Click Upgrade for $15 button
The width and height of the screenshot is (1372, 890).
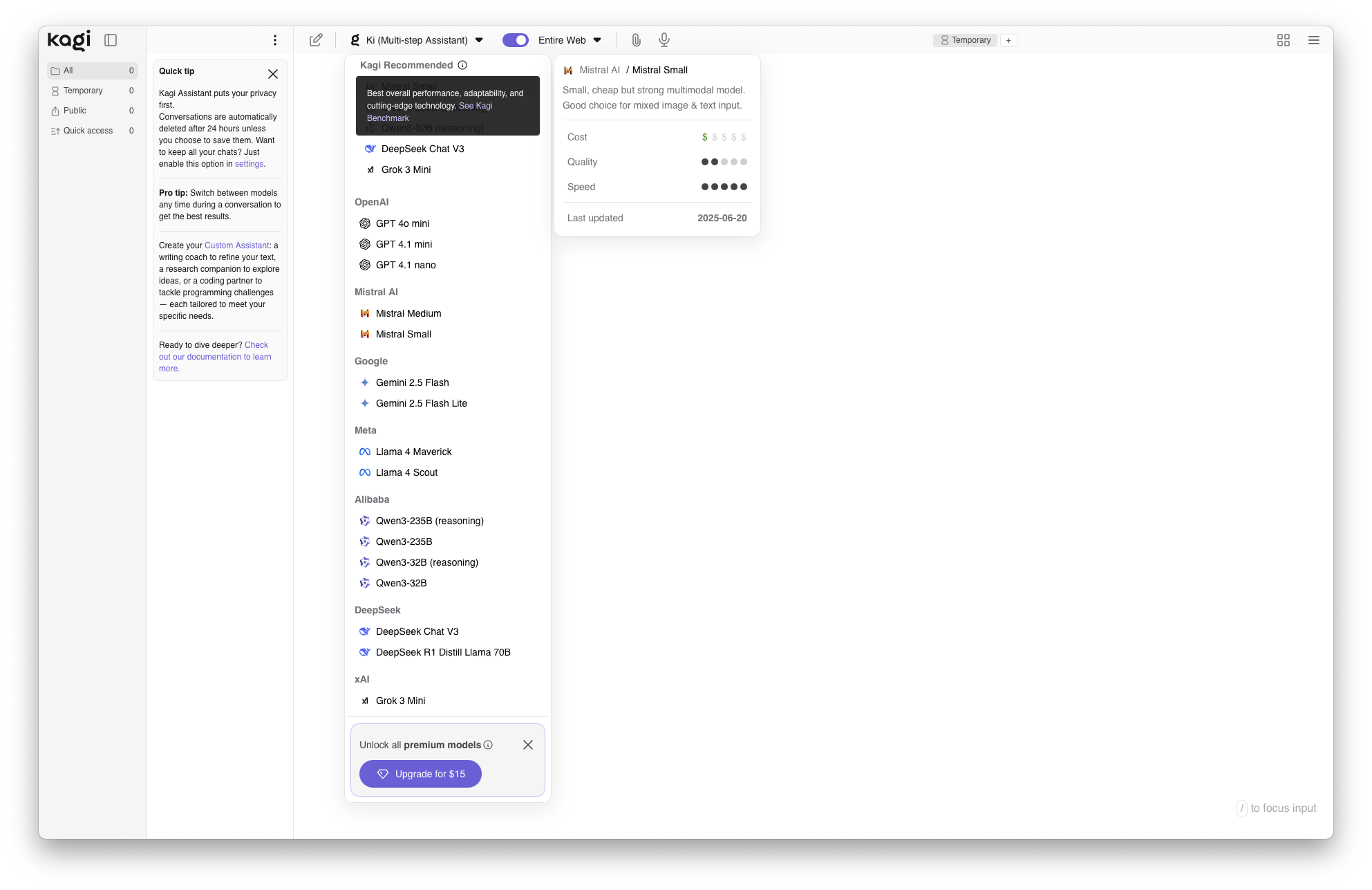point(420,774)
